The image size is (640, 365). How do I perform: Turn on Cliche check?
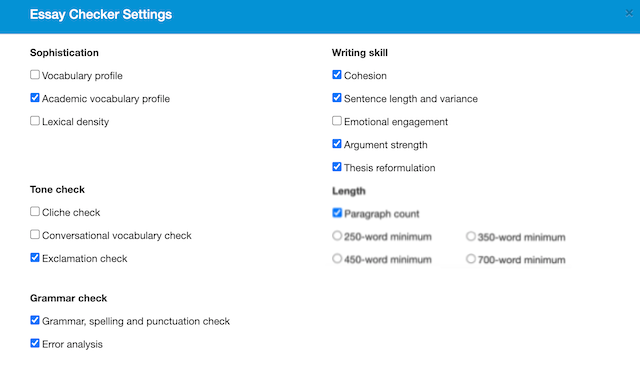35,211
